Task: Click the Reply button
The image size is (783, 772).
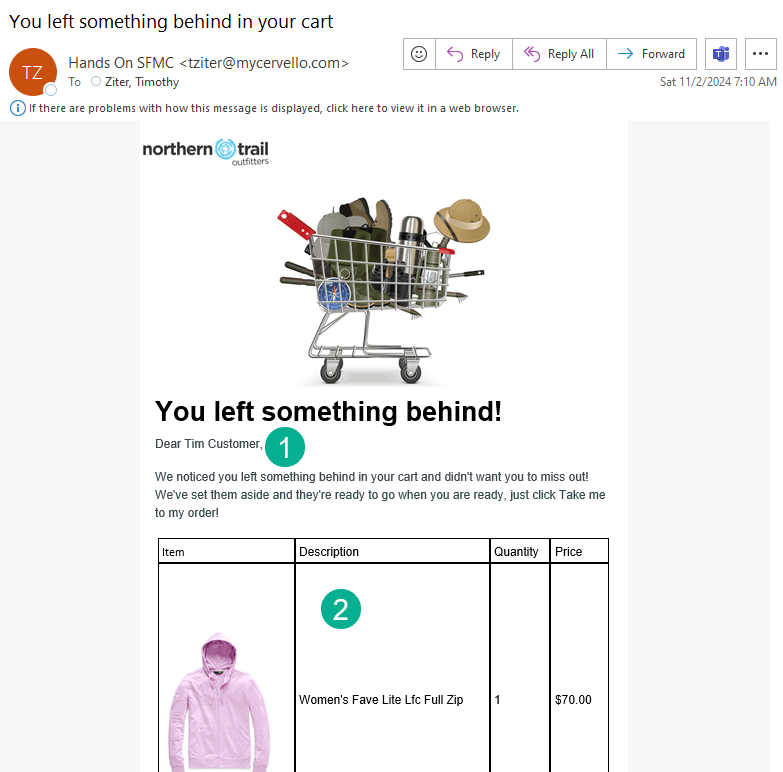Action: click(x=474, y=54)
